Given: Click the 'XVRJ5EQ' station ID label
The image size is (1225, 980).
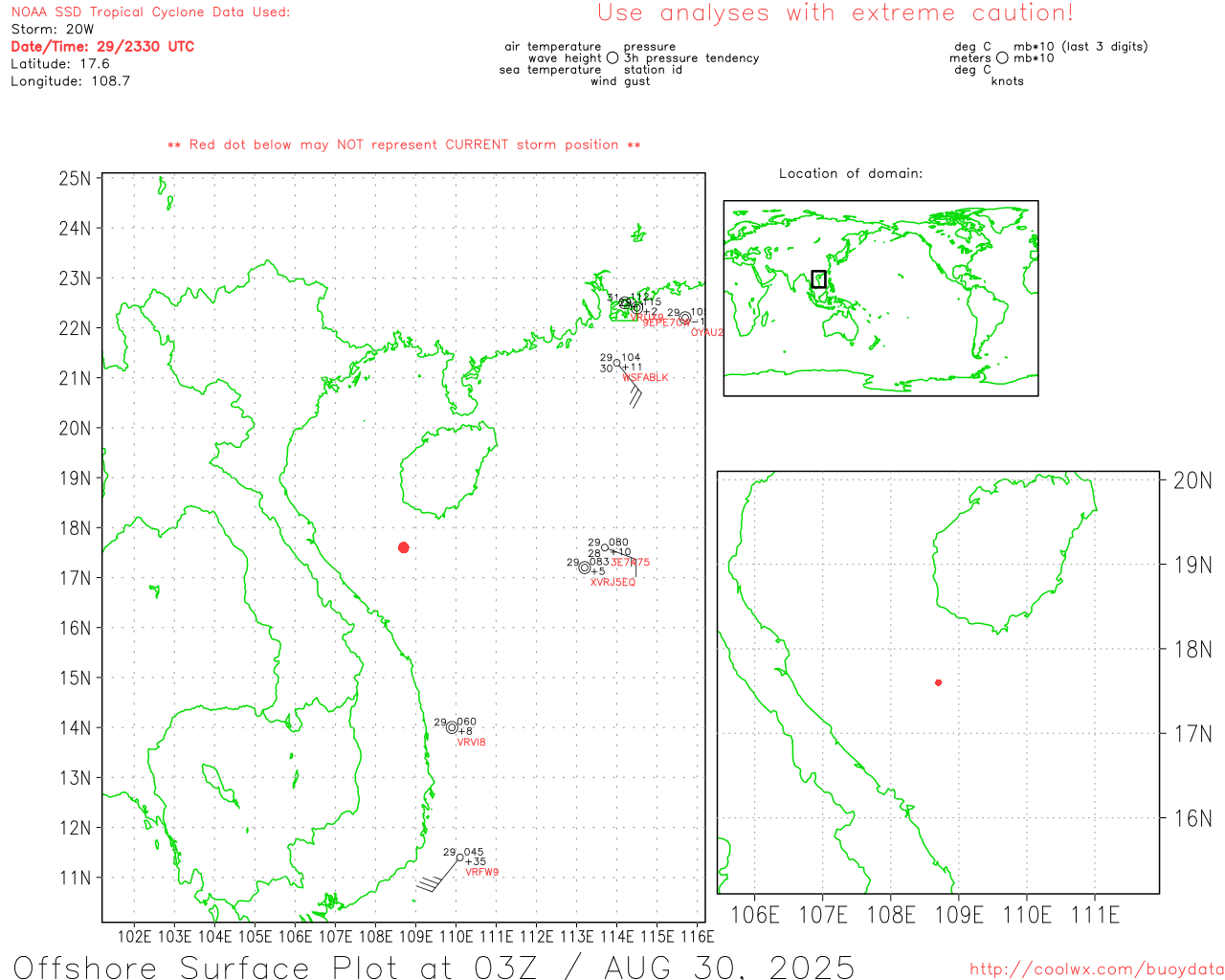Looking at the screenshot, I should [612, 582].
